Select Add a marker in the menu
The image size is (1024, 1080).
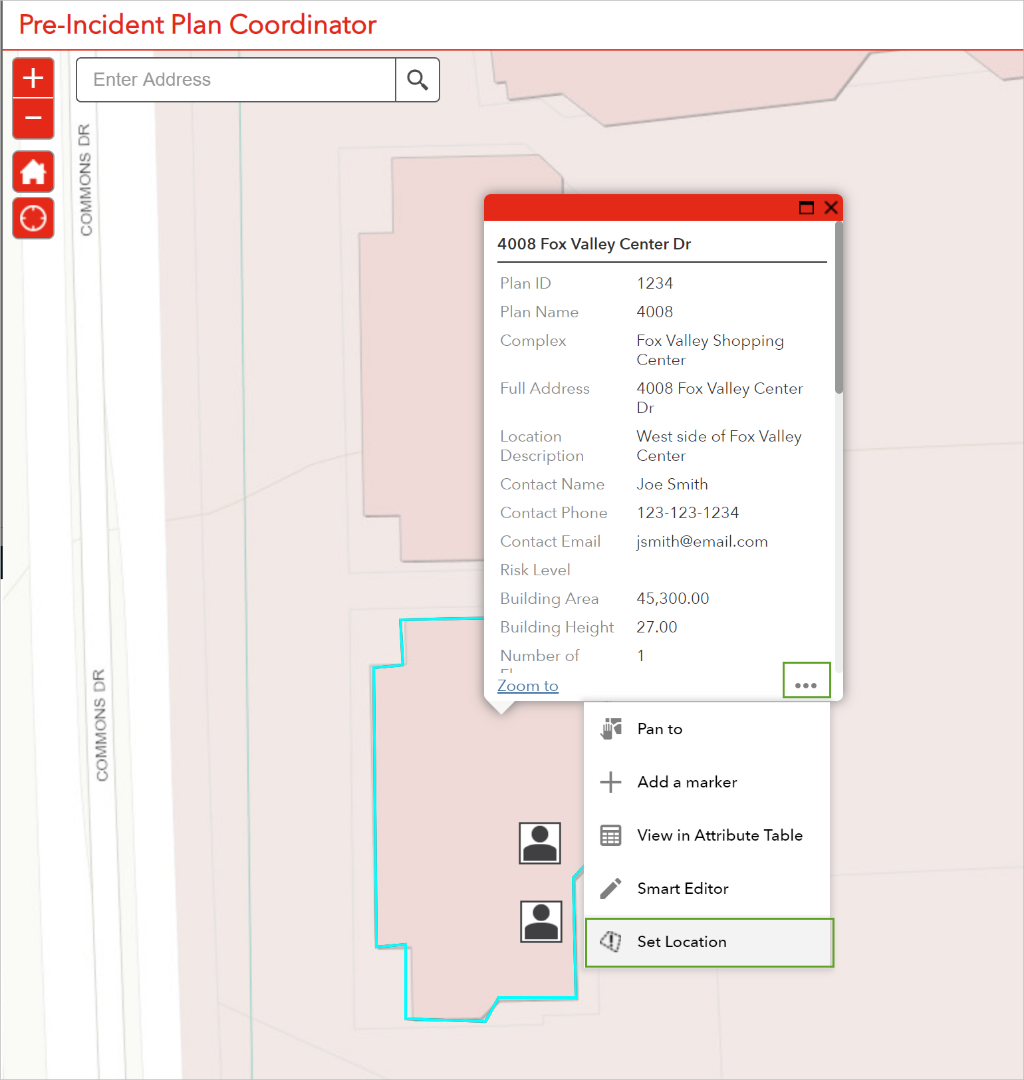coord(687,782)
